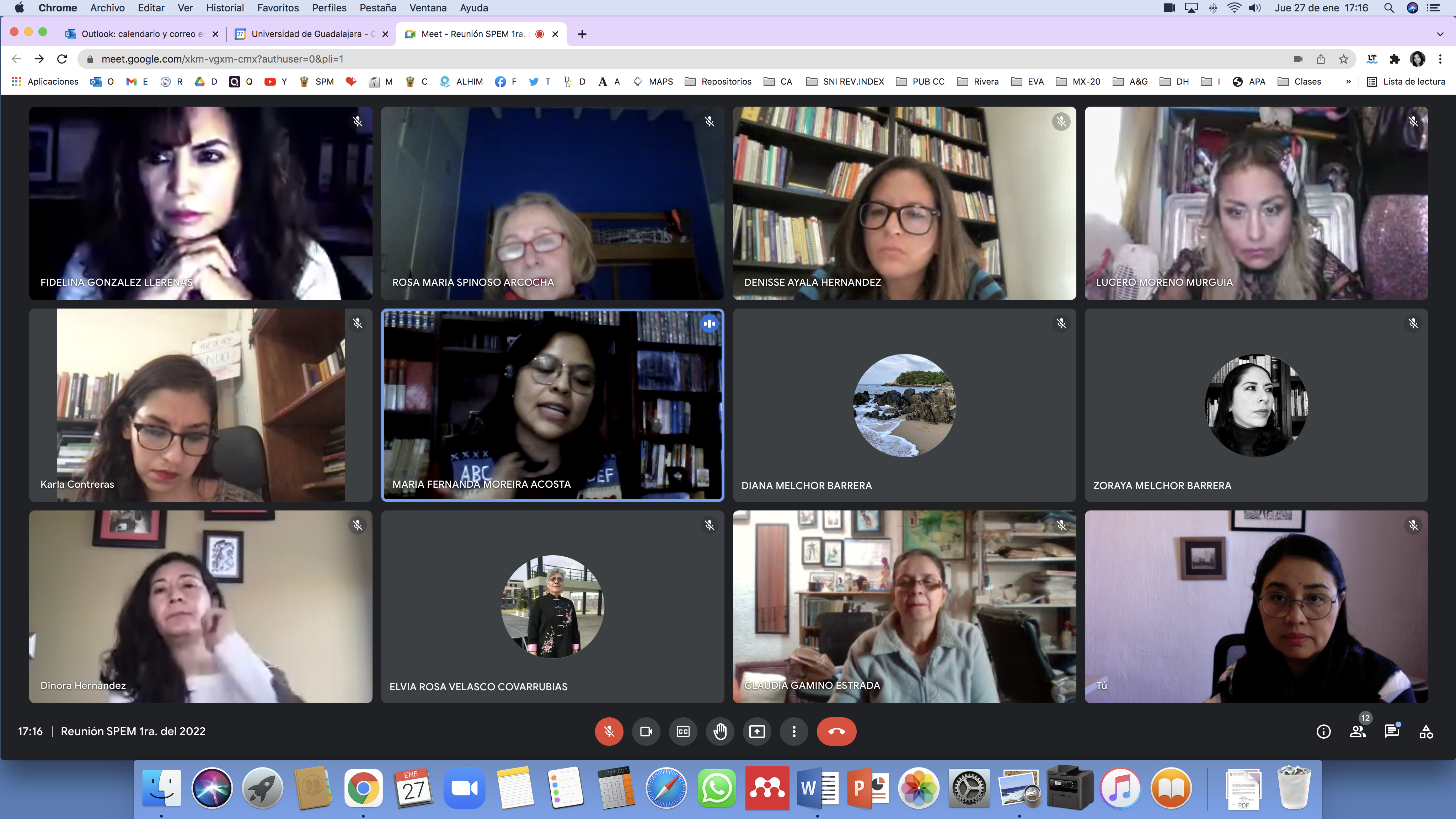Open the Historial menu
Viewport: 1456px width, 819px height.
(224, 8)
